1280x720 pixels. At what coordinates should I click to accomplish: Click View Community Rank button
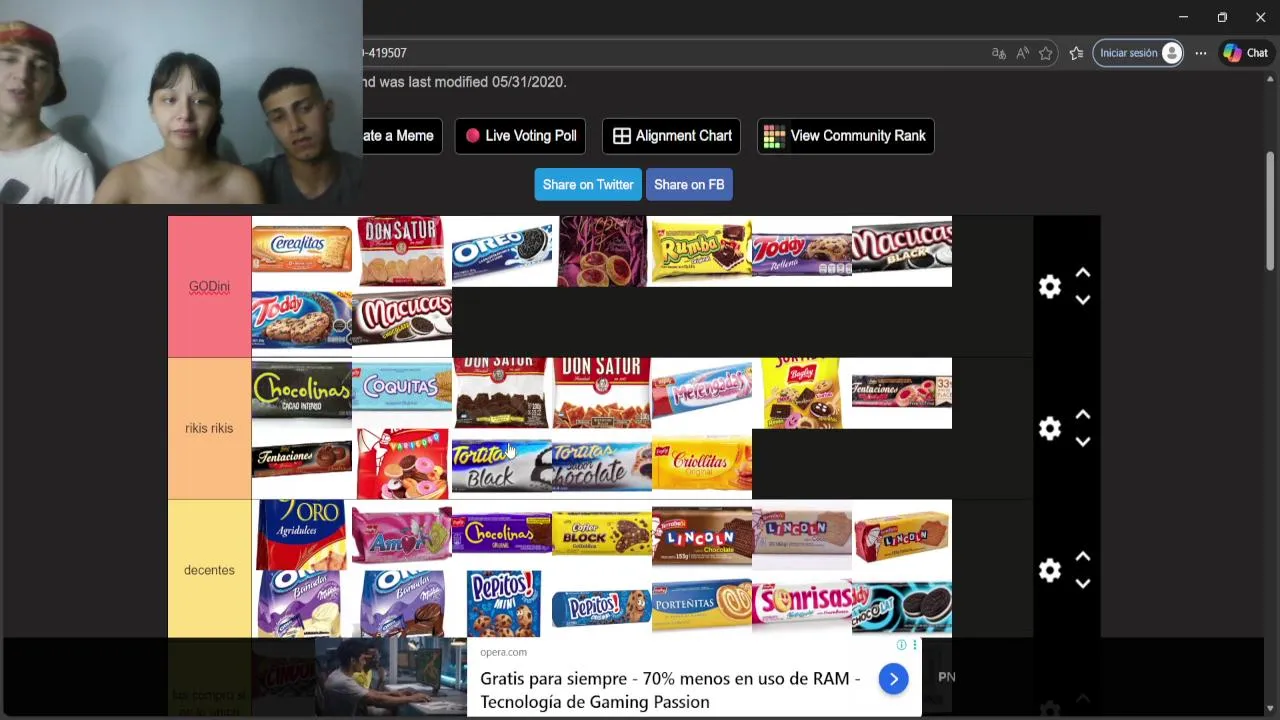pos(845,136)
